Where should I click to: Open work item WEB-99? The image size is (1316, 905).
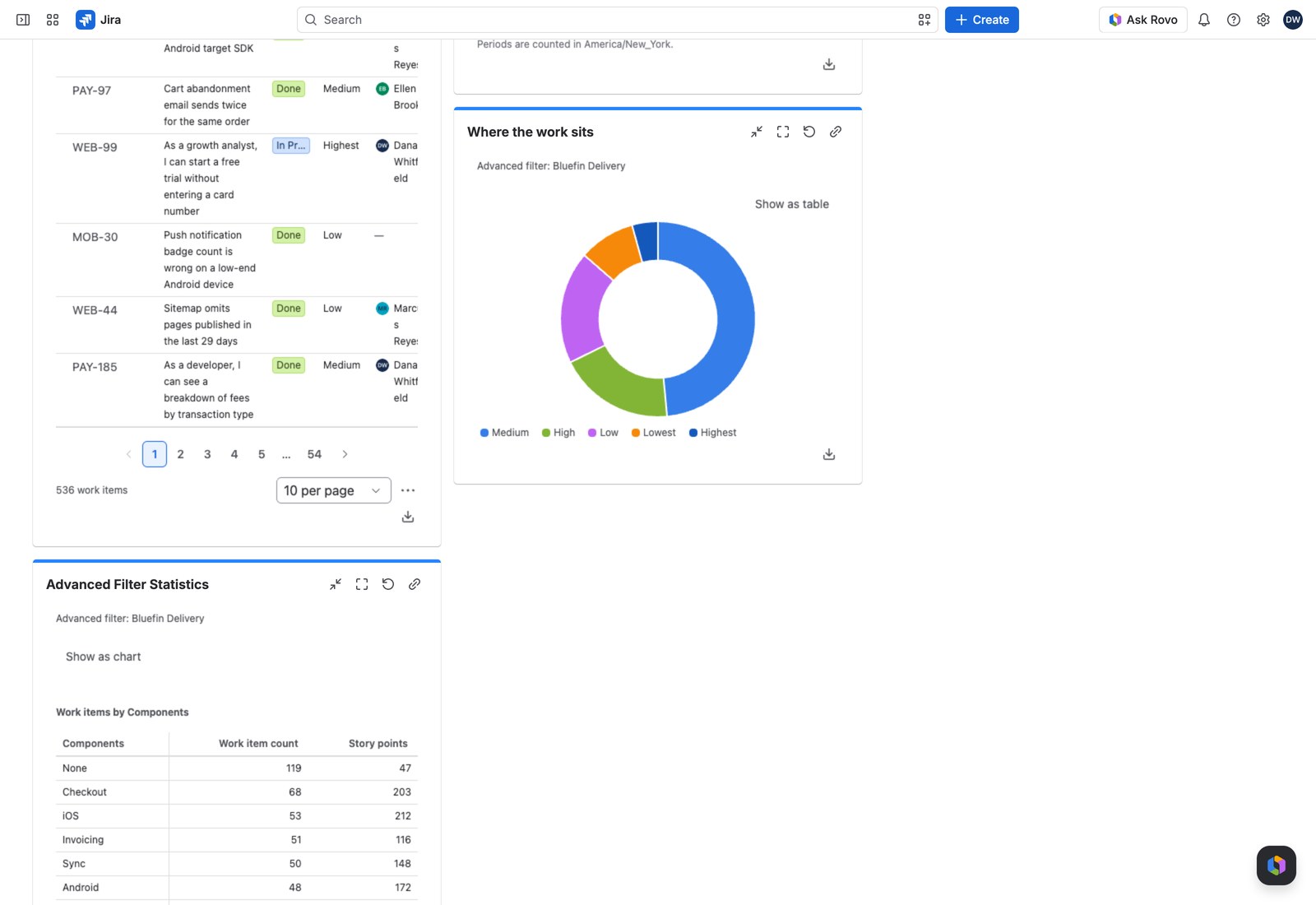point(95,147)
